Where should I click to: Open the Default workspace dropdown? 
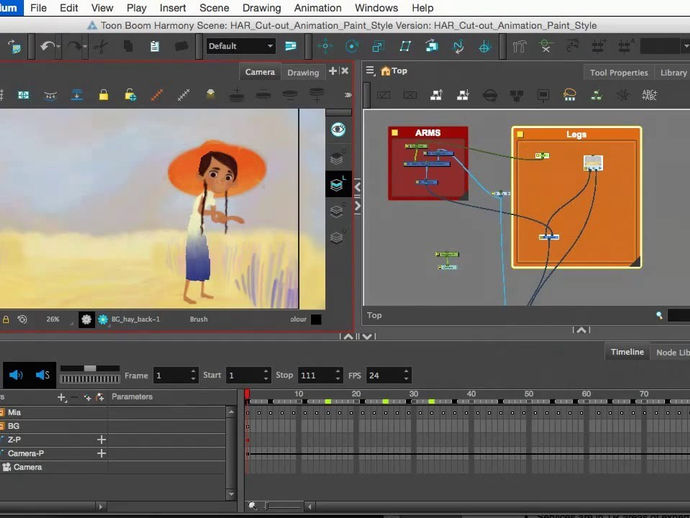click(x=241, y=46)
